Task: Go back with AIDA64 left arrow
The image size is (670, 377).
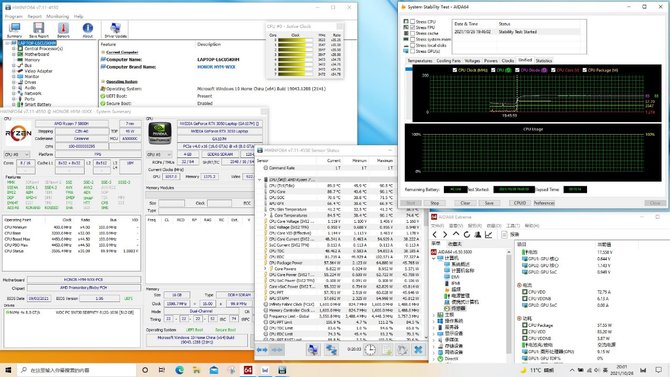Action: point(435,234)
